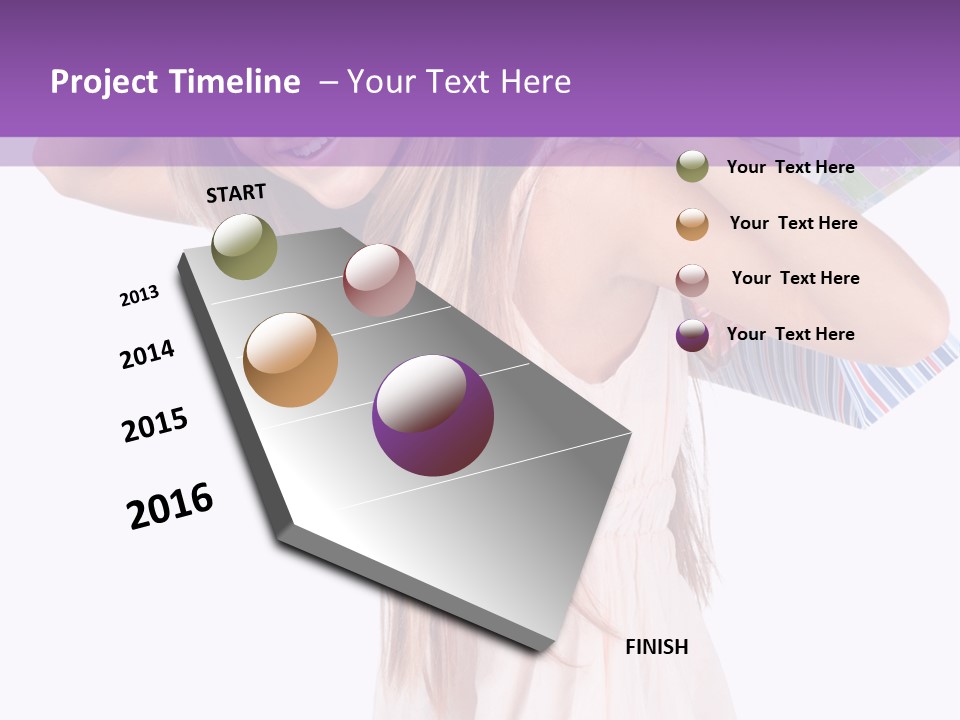Click the START label above the green sphere
Screen dimensions: 960x720
(235, 193)
